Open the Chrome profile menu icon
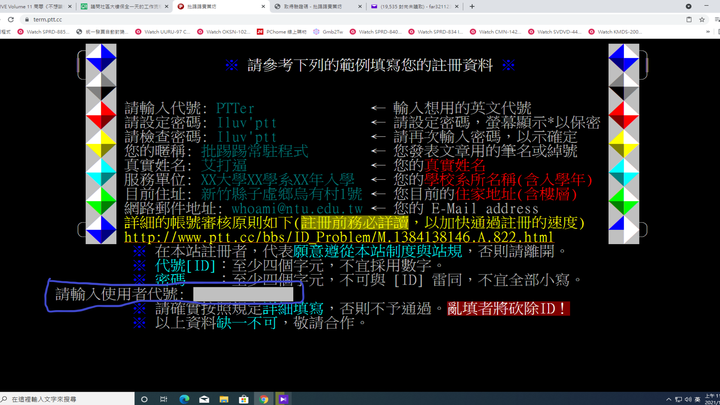 point(688,6)
